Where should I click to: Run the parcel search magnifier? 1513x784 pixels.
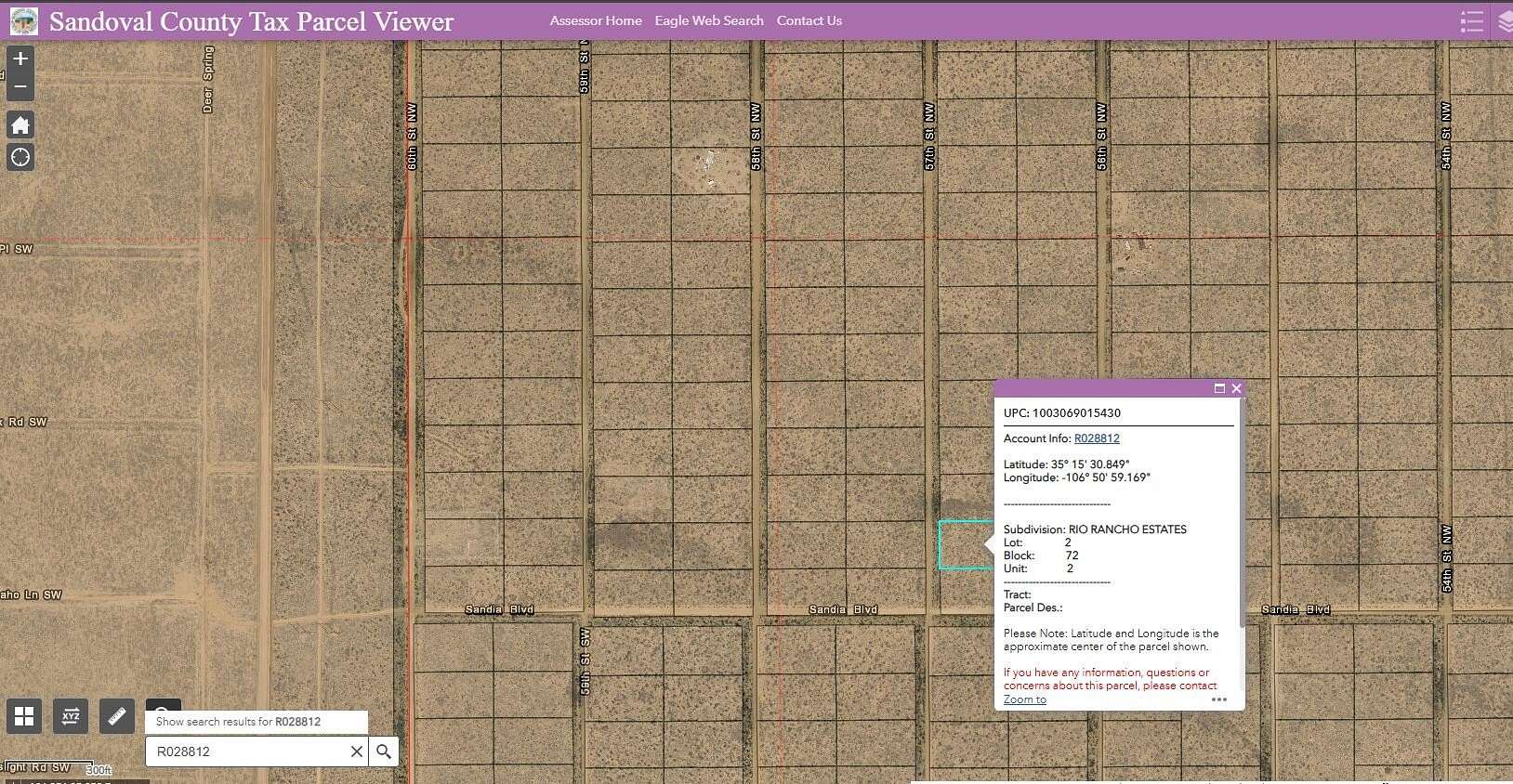(384, 751)
